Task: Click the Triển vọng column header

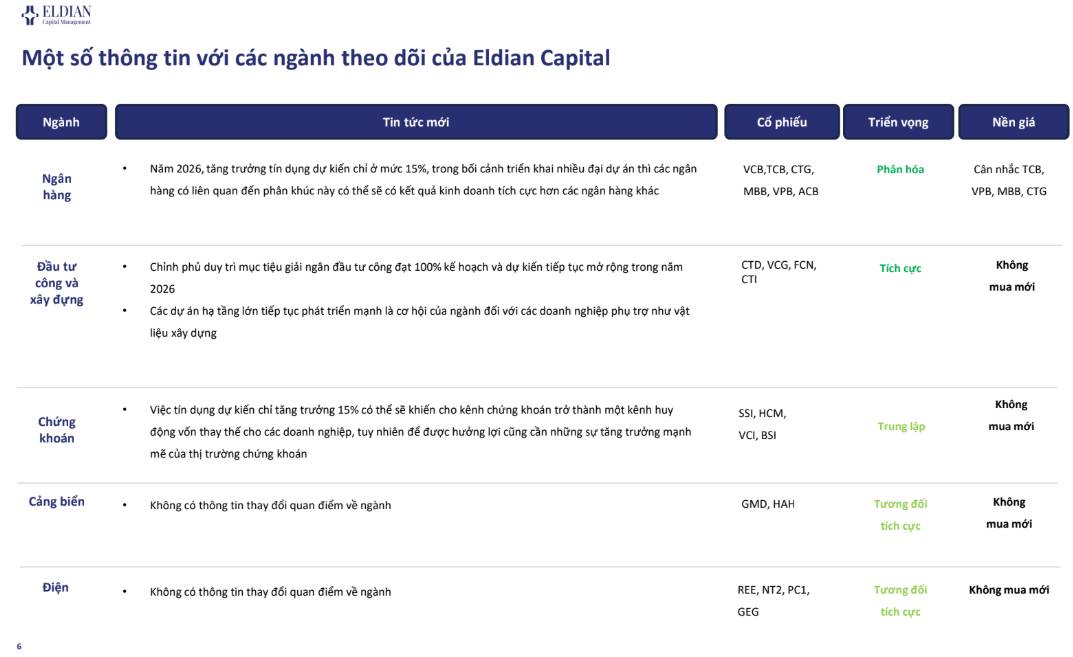Action: (898, 122)
